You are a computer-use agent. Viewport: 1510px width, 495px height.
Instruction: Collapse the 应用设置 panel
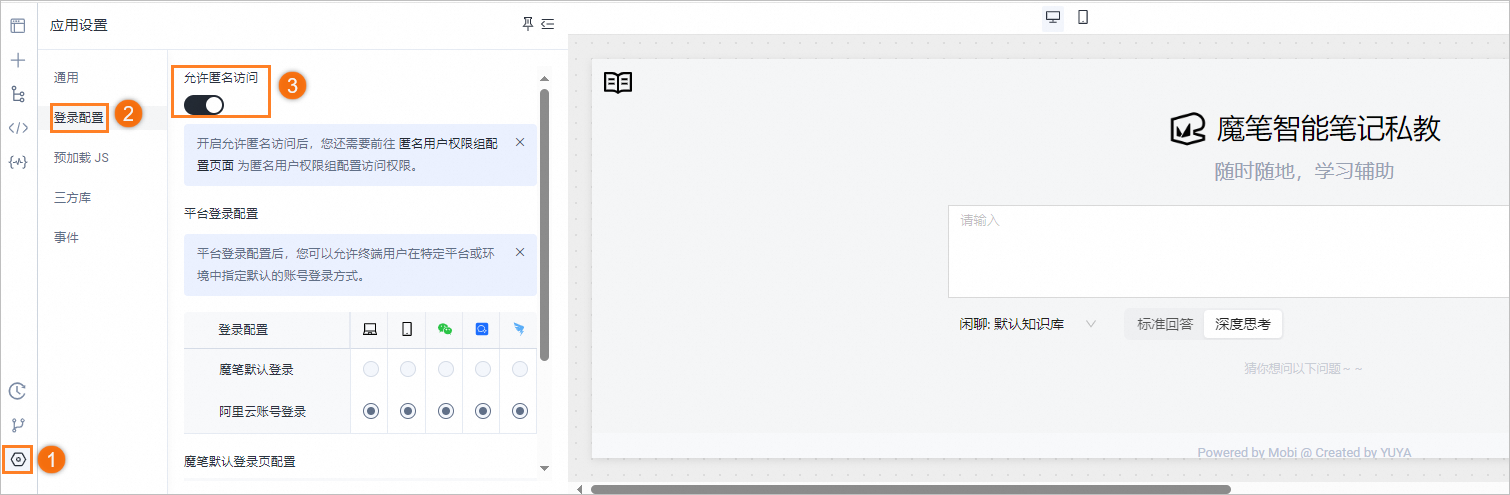[x=547, y=24]
